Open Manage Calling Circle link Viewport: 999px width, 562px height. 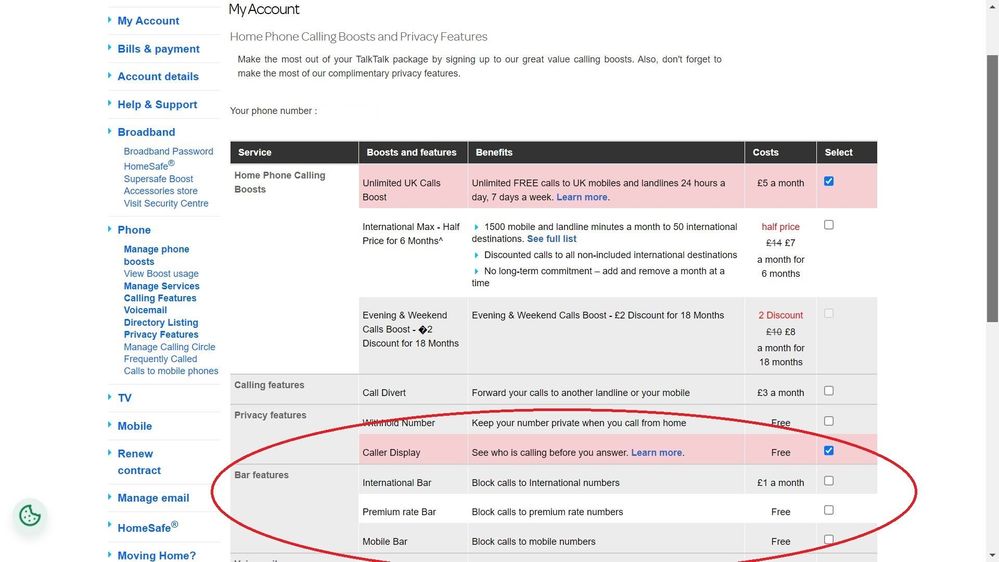169,347
